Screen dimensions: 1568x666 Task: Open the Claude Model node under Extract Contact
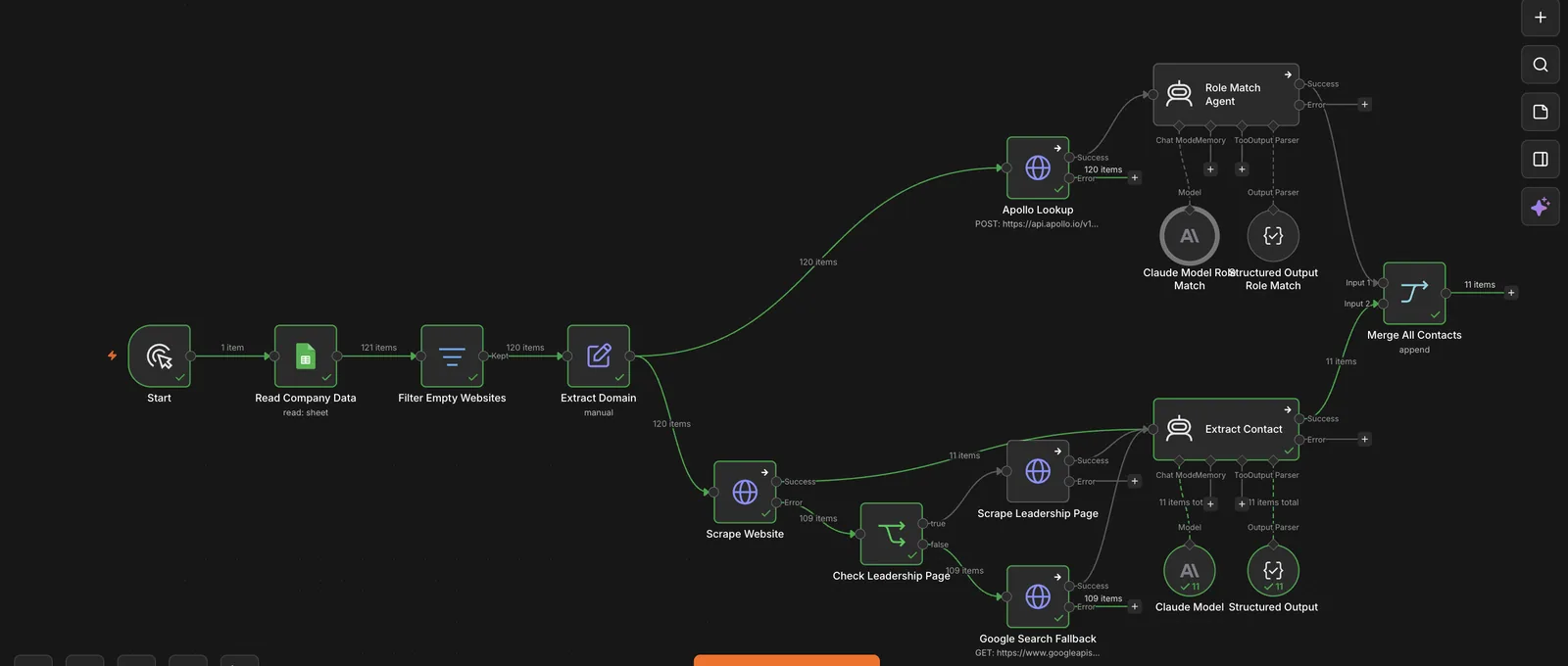(x=1190, y=570)
